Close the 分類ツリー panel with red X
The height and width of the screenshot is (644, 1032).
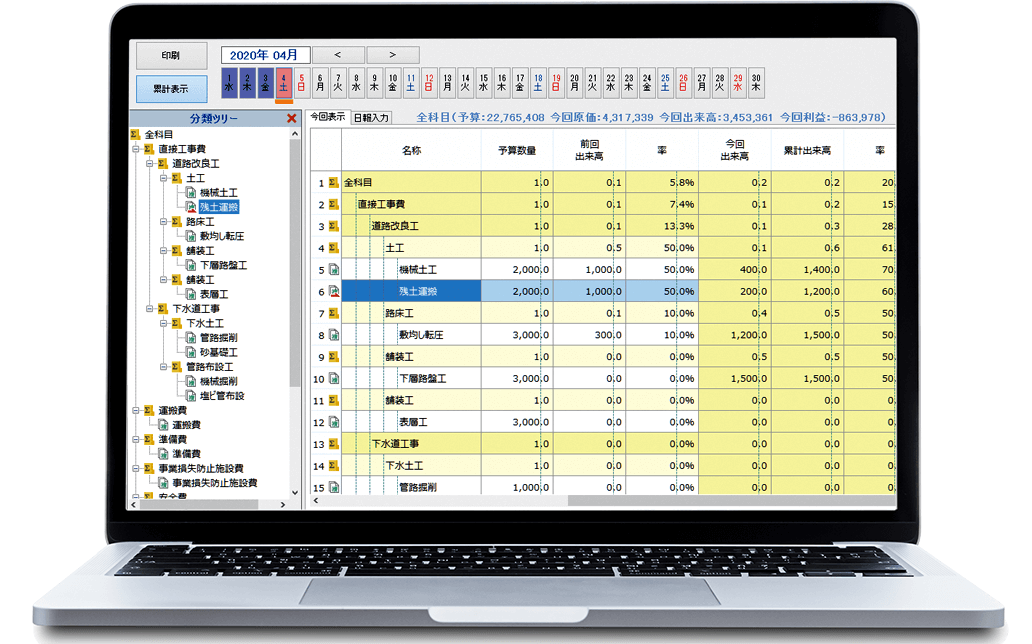[x=291, y=118]
